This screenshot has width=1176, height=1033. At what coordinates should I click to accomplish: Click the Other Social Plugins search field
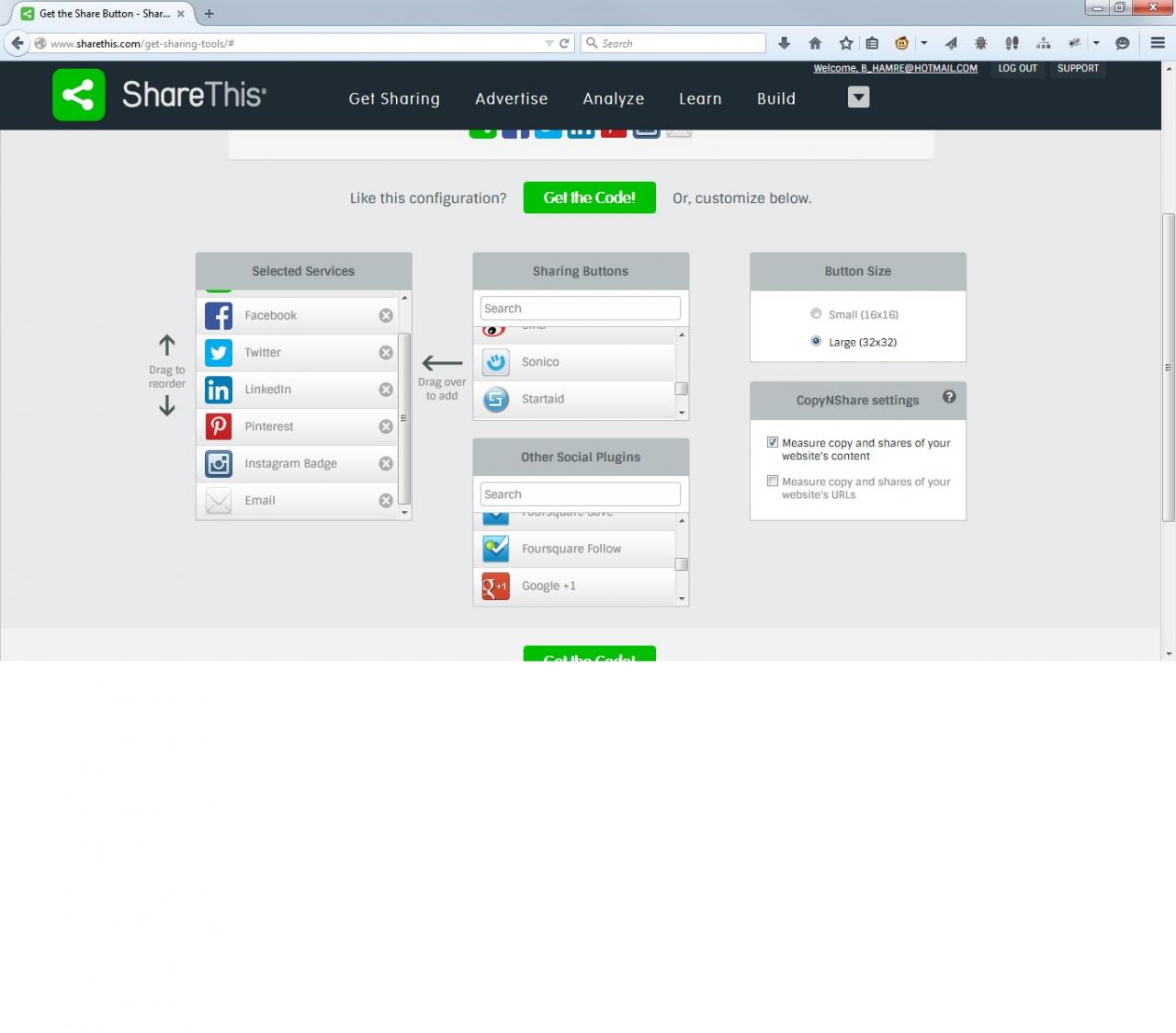pyautogui.click(x=581, y=494)
